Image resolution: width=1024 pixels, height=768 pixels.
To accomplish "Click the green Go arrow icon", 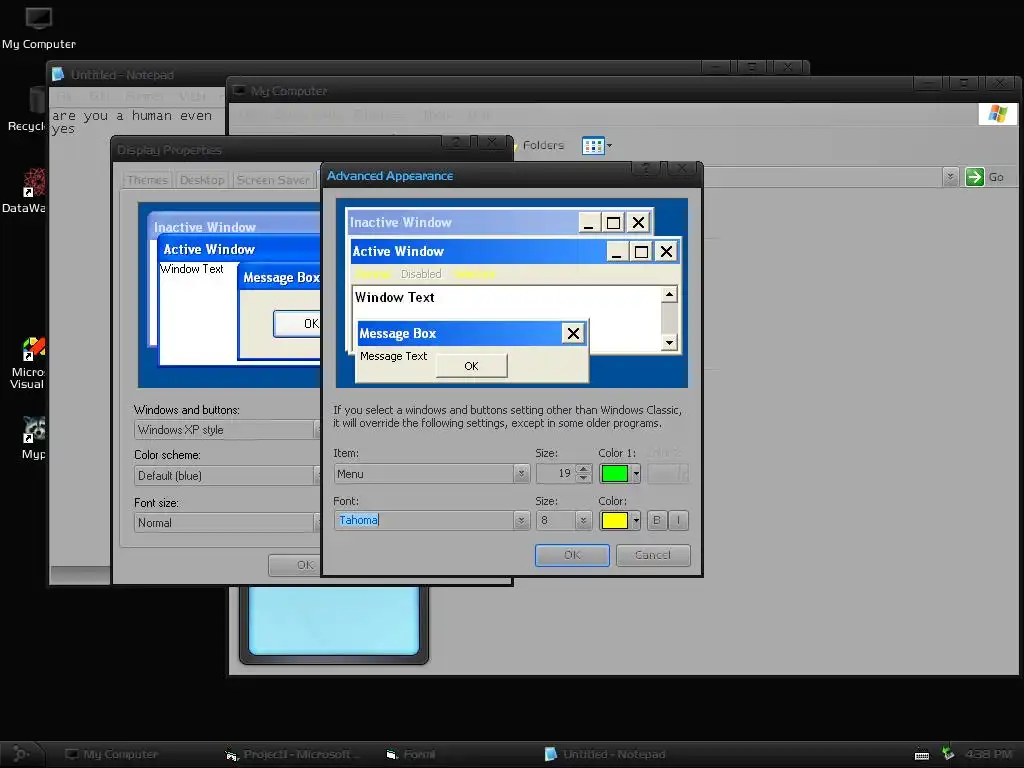I will (974, 177).
